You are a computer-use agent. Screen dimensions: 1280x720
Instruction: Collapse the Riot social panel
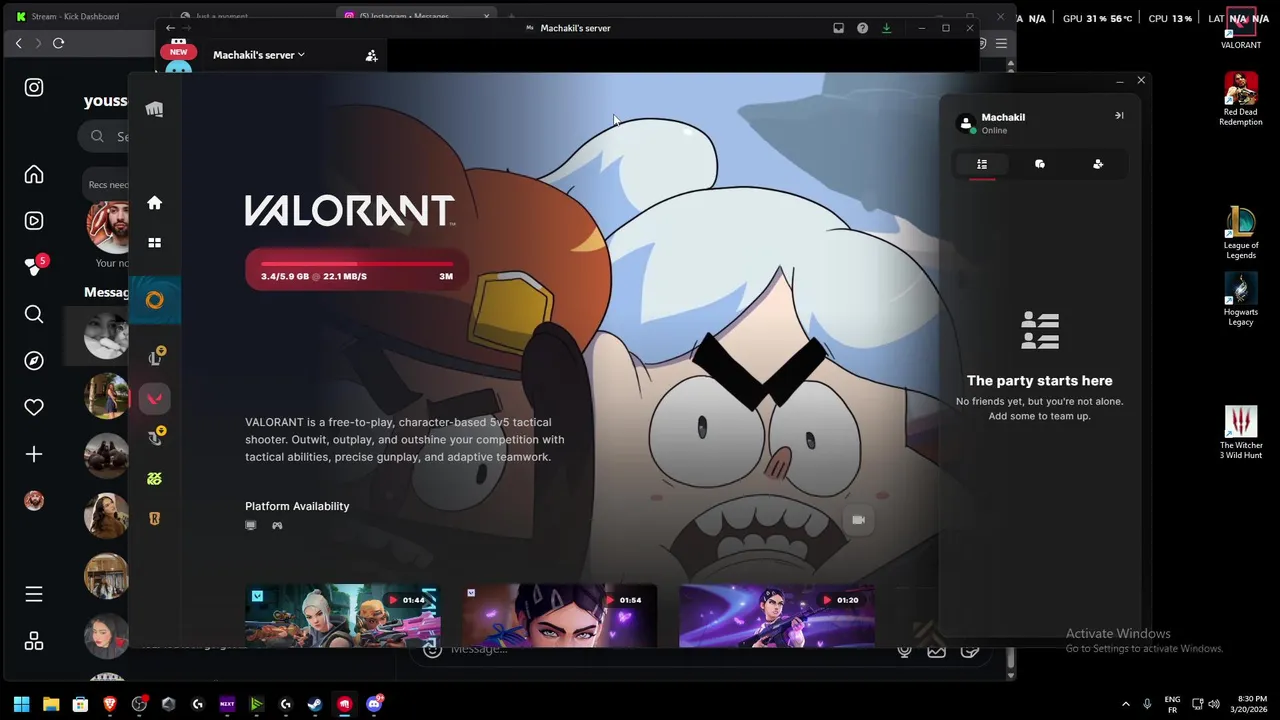pos(1119,116)
